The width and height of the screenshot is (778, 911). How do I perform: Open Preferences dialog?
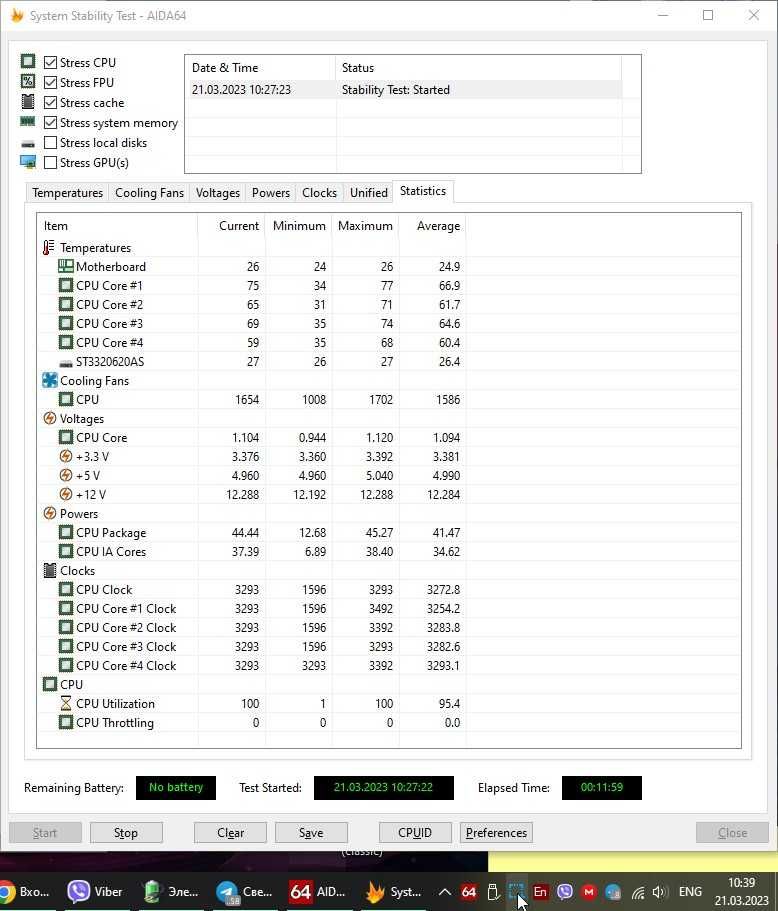coord(496,833)
